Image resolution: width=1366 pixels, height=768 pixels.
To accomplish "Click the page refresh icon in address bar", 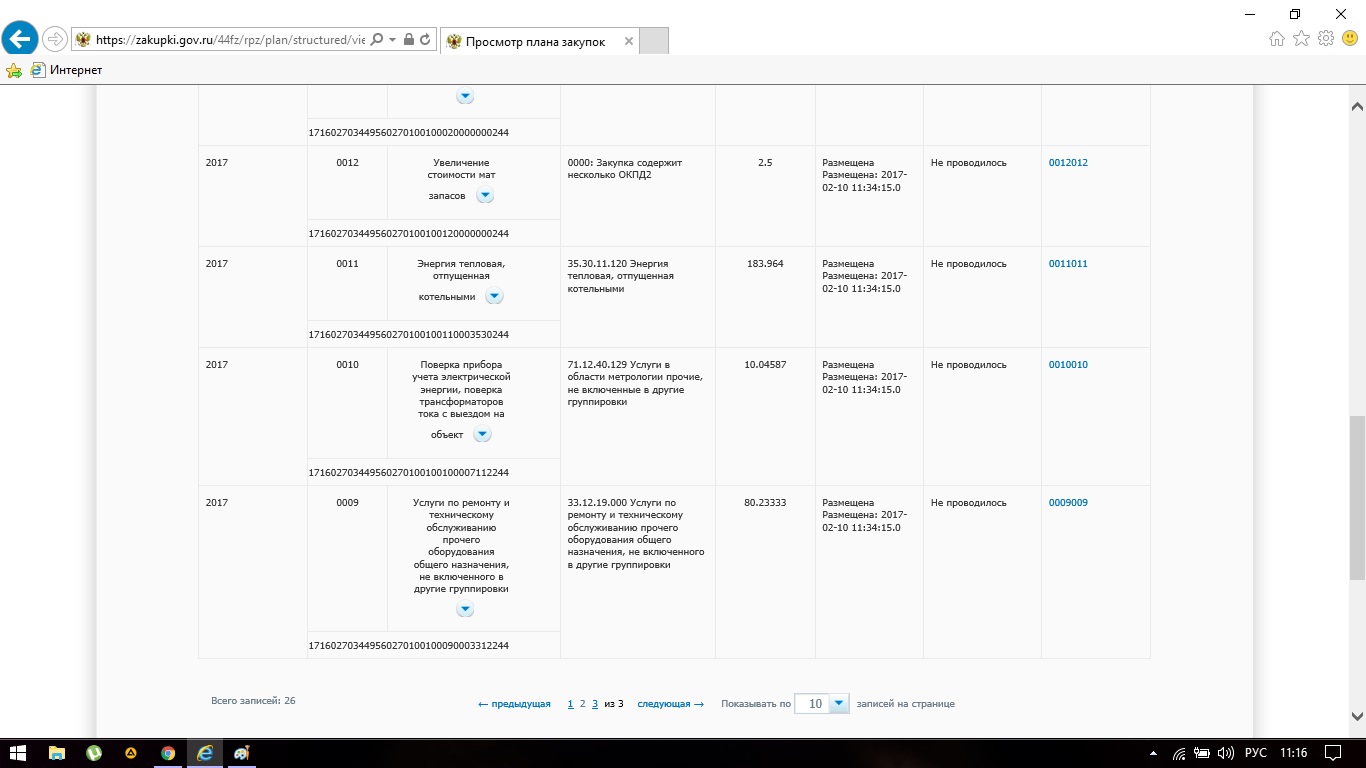I will [x=426, y=40].
